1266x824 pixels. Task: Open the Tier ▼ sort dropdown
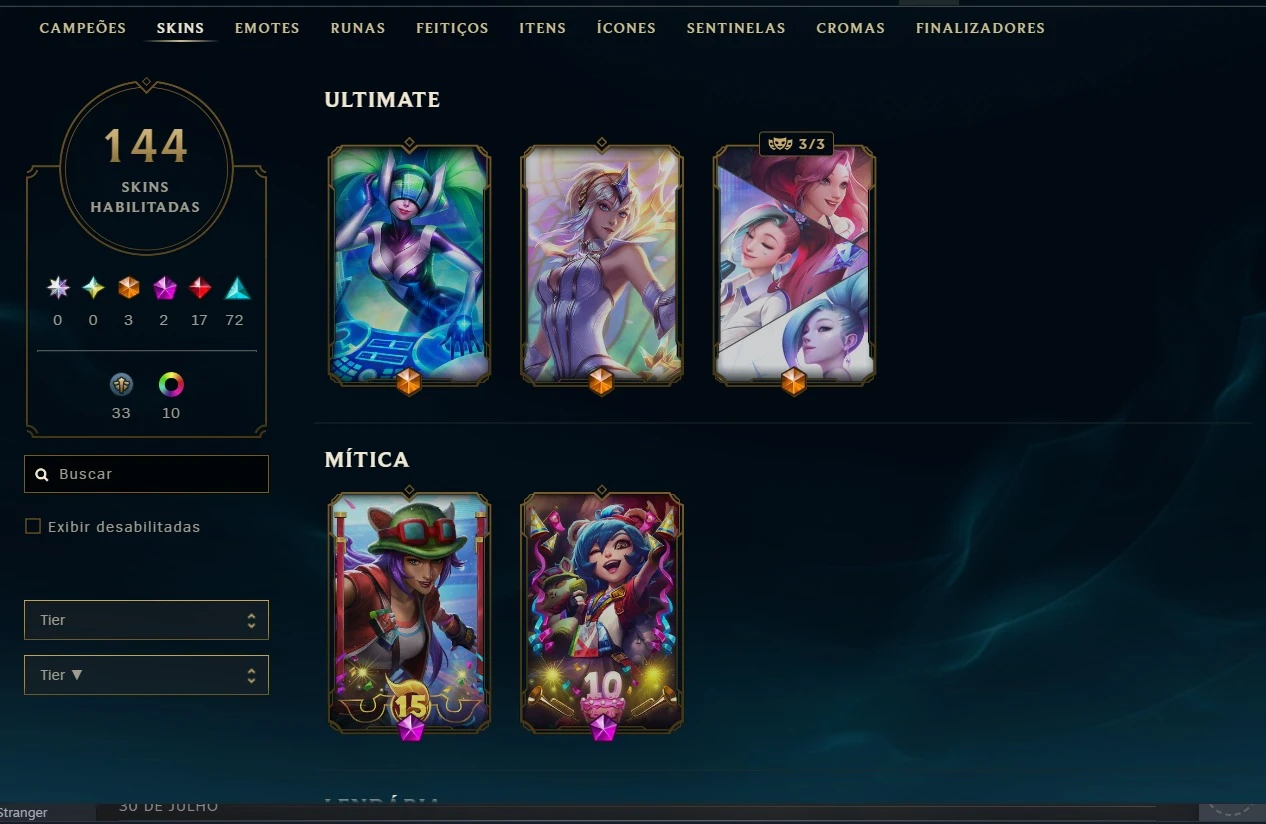coord(146,675)
